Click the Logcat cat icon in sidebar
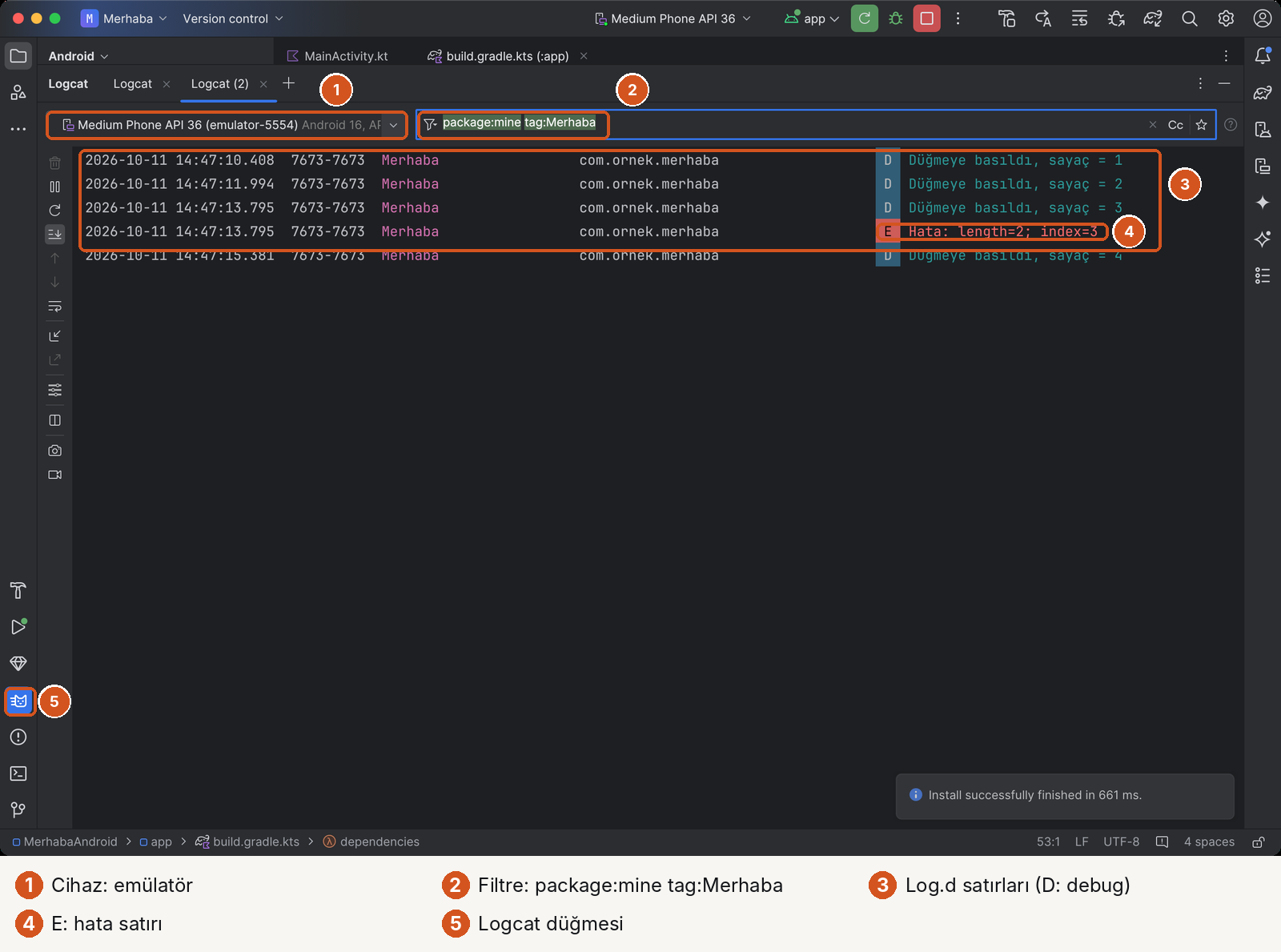Viewport: 1281px width, 952px height. [19, 701]
